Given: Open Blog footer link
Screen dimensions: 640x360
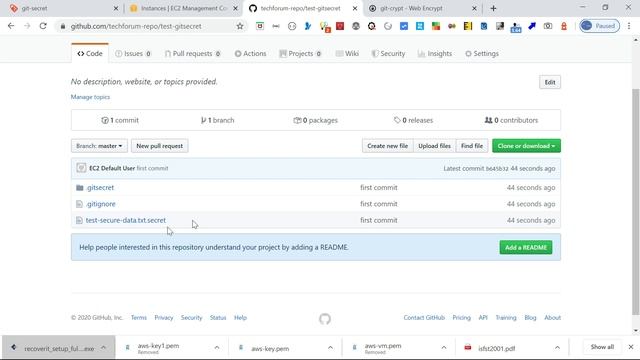Looking at the screenshot, I should click(x=530, y=318).
